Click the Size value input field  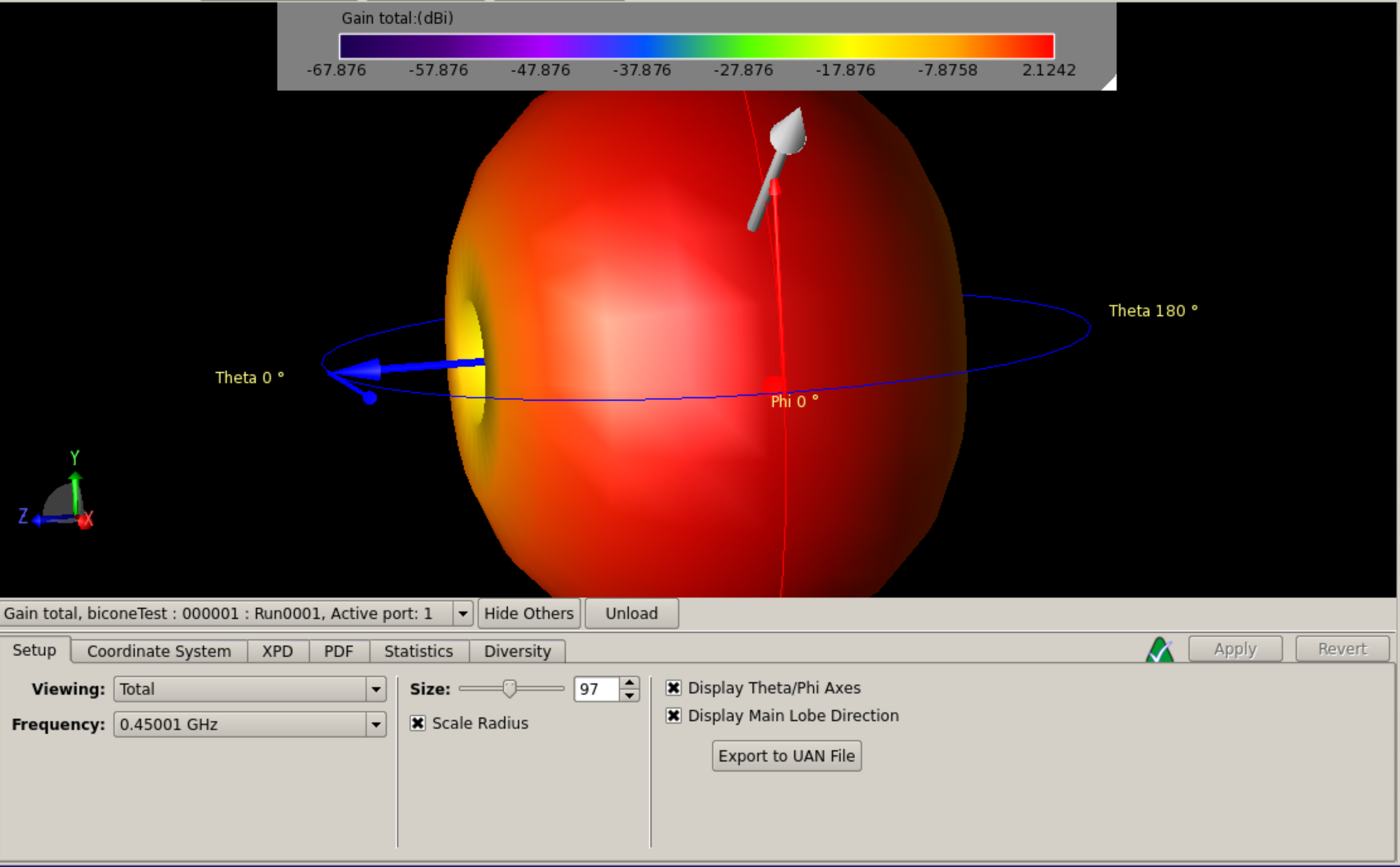[x=595, y=688]
